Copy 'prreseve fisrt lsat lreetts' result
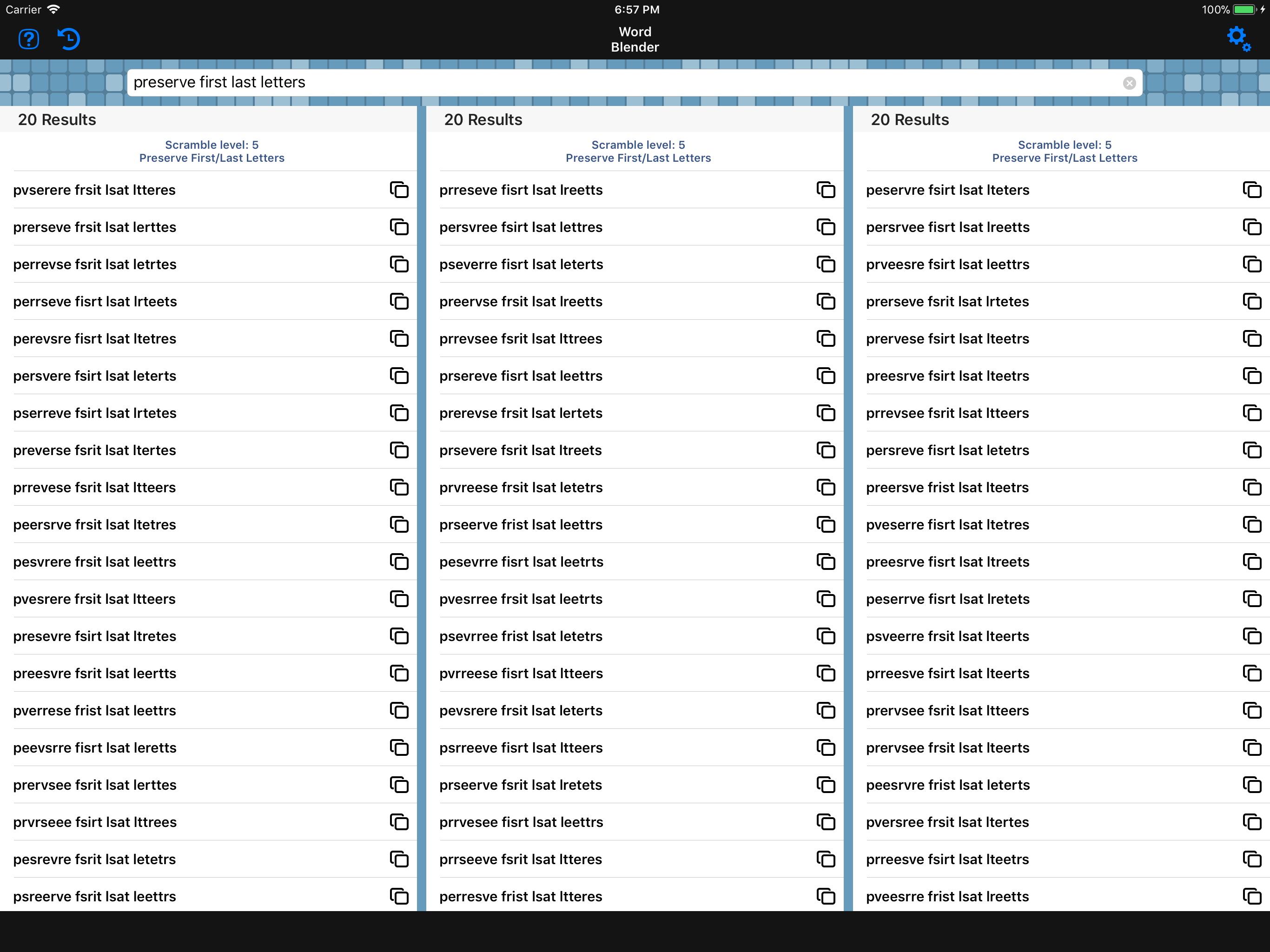Viewport: 1270px width, 952px height. pos(826,190)
